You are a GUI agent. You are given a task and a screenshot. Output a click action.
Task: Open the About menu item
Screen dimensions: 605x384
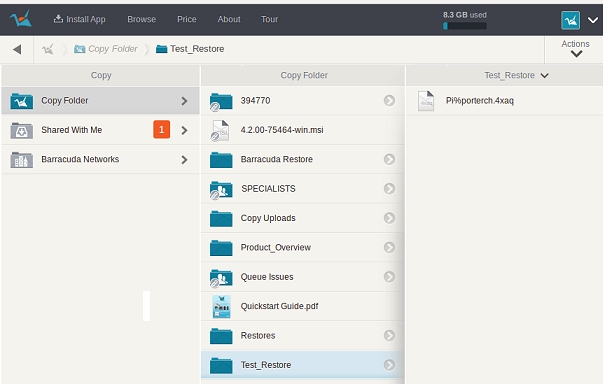click(229, 19)
